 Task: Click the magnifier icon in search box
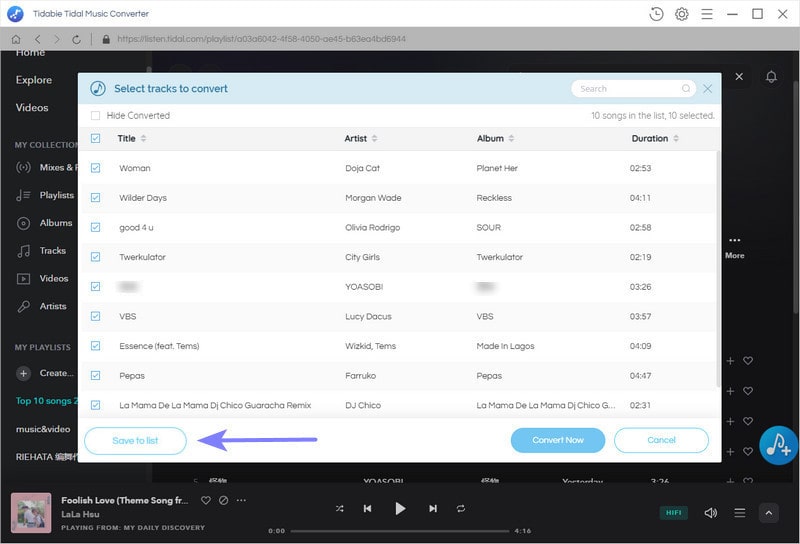point(686,89)
